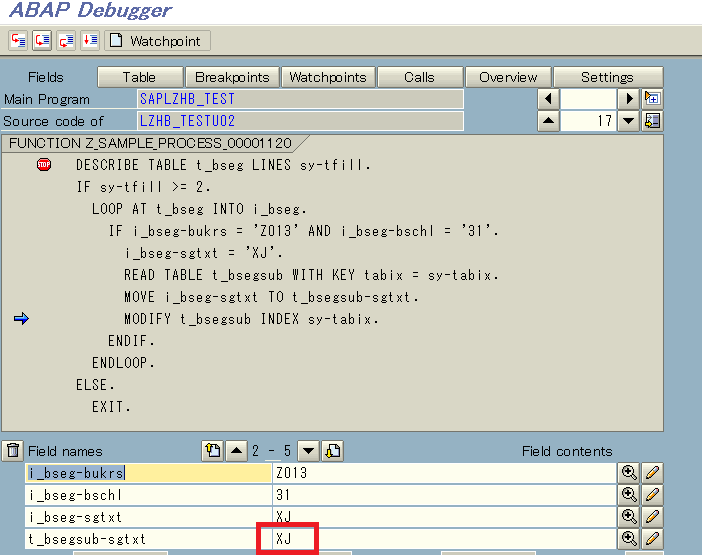Select the i_bseg-bschl field name

coord(149,495)
